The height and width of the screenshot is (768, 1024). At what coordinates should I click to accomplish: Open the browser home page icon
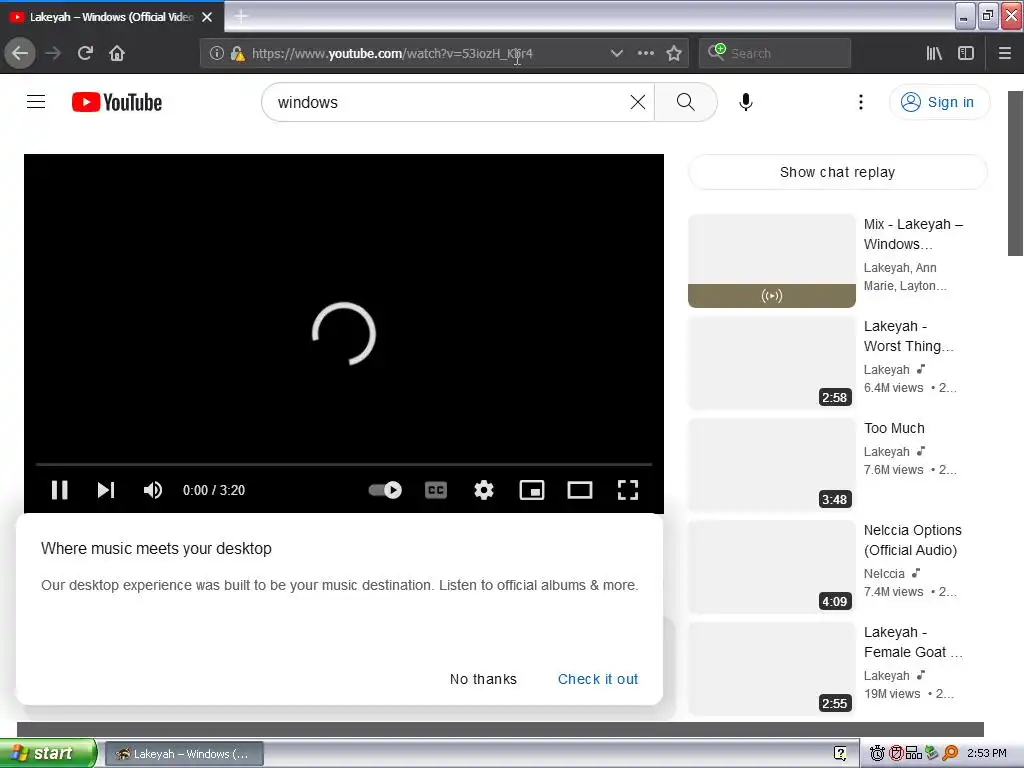point(117,53)
